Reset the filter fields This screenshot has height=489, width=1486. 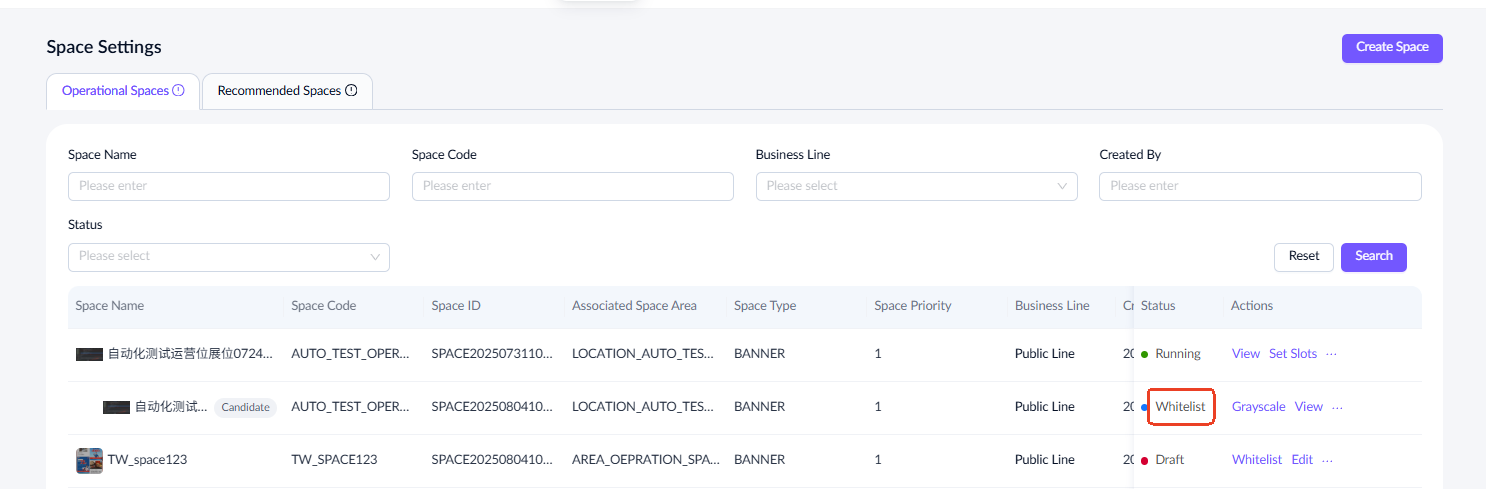click(x=1303, y=257)
